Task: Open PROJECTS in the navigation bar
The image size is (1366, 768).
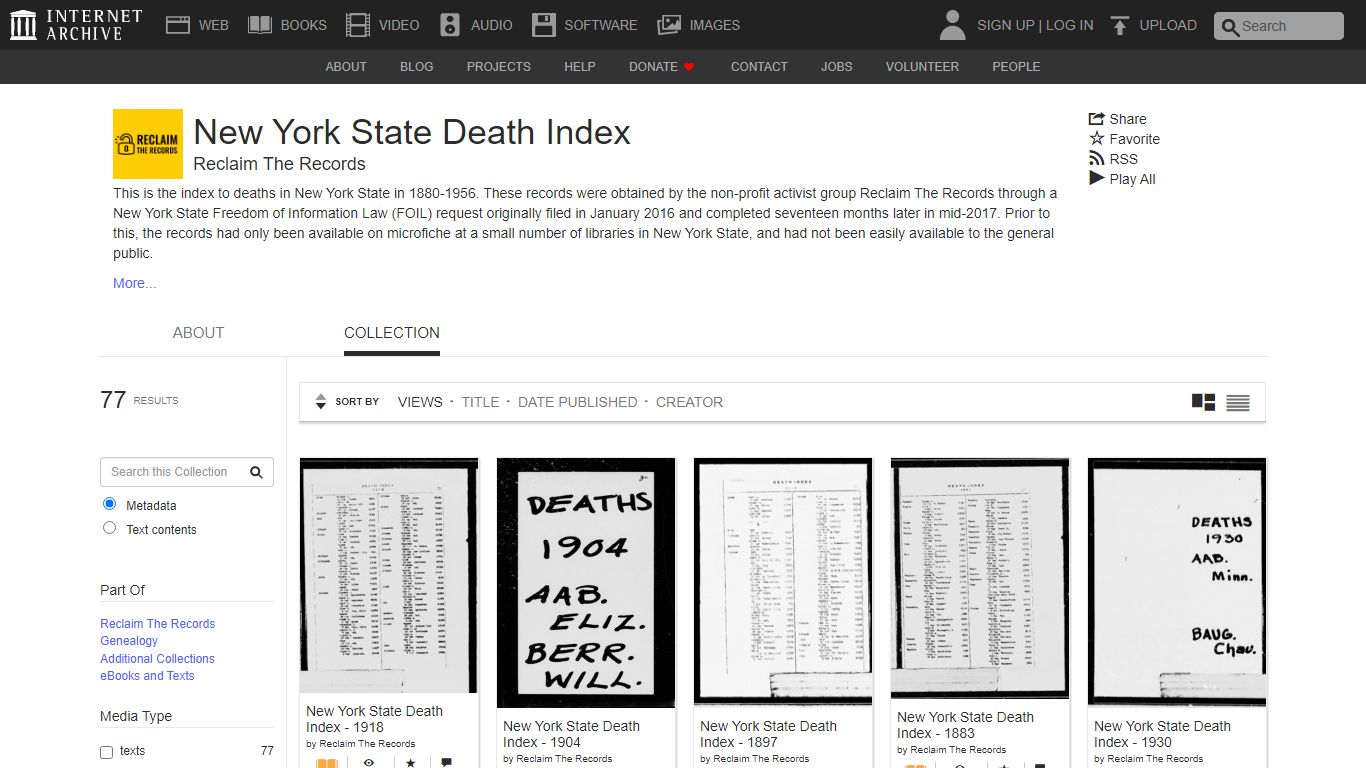Action: (499, 67)
